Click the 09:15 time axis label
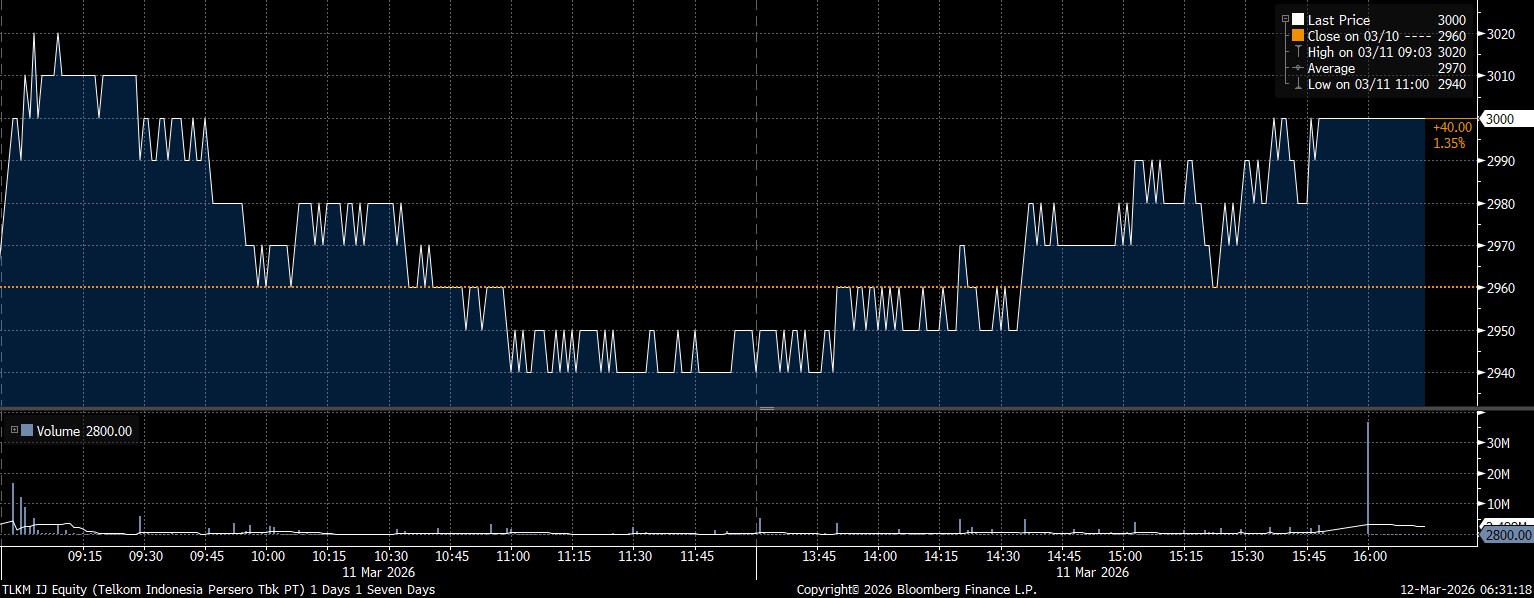The height and width of the screenshot is (598, 1534). tap(84, 556)
